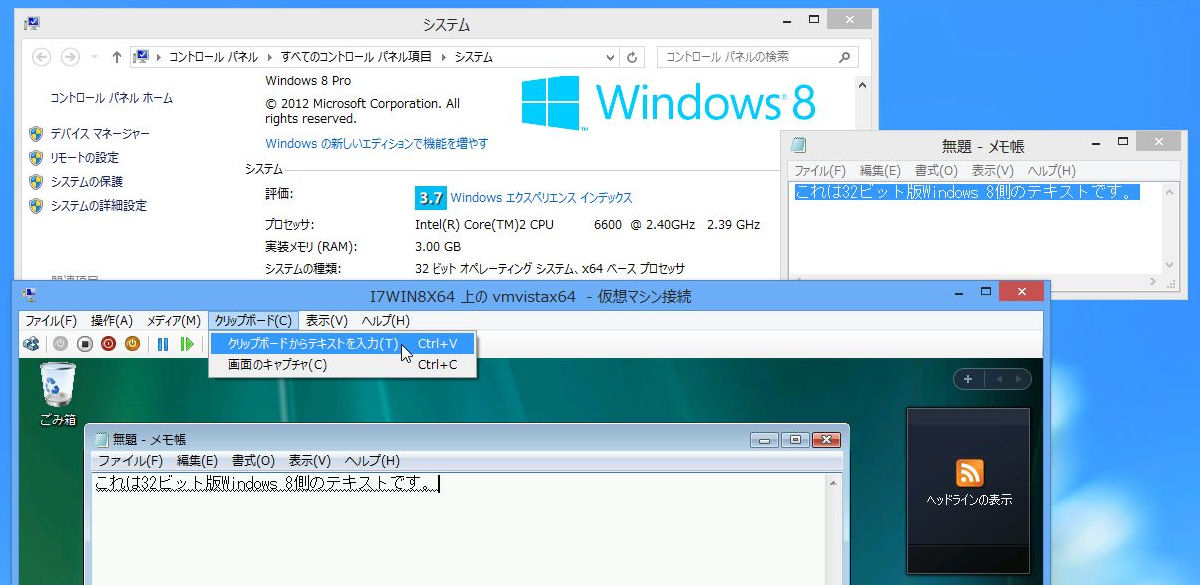Viewport: 1200px width, 585px height.
Task: Expand the arrow before コントロール パネル breadcrumb
Action: click(158, 57)
